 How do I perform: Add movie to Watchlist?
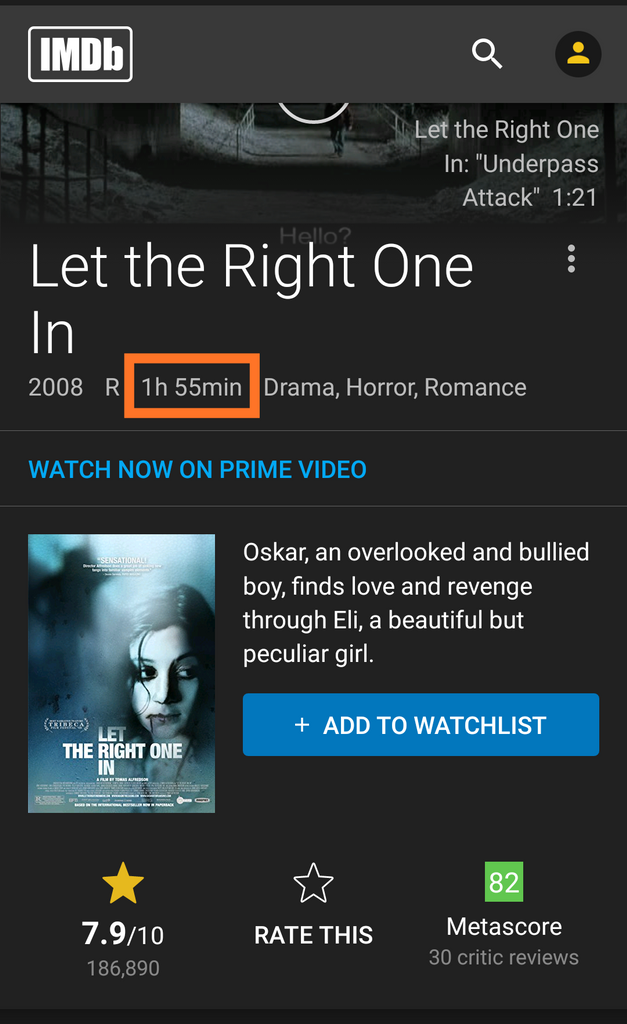[x=421, y=725]
